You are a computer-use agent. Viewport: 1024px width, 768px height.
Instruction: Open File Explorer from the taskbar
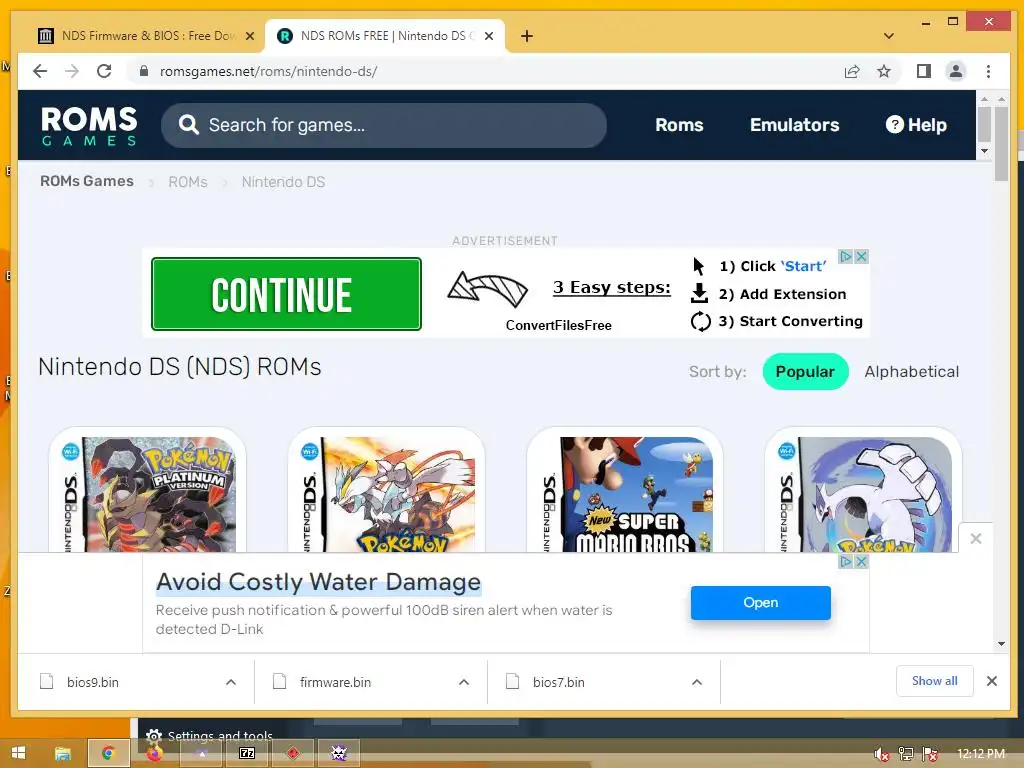pos(63,754)
